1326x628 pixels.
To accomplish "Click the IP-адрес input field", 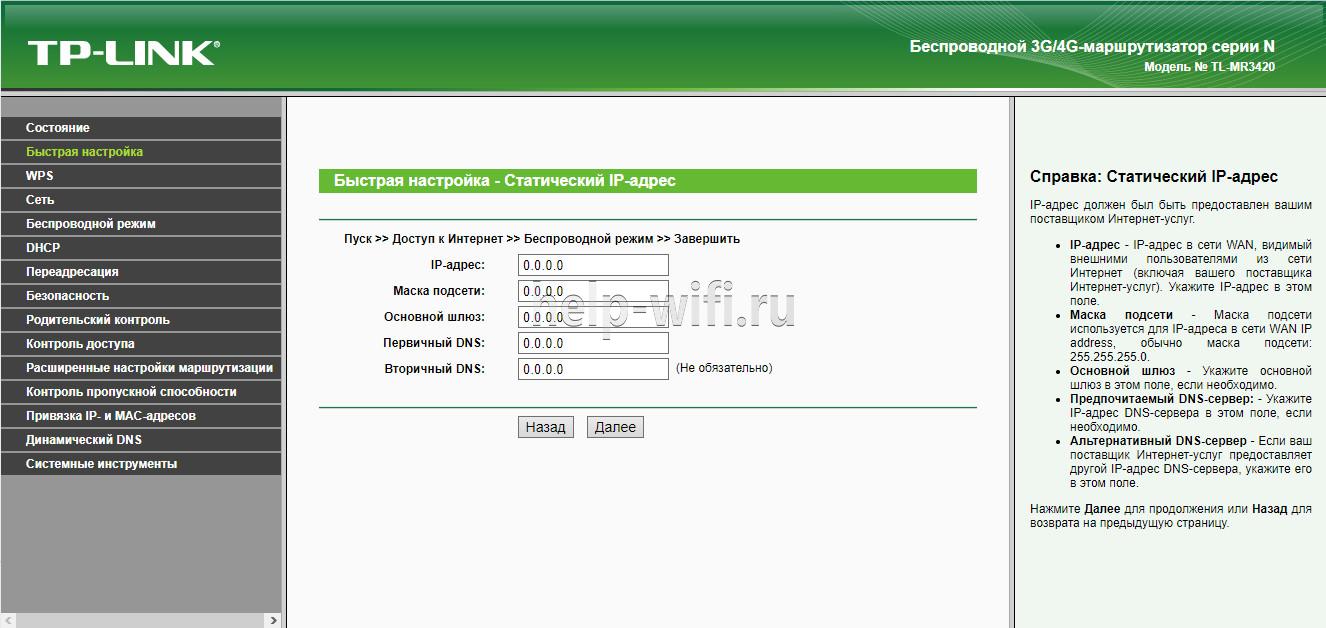I will 593,265.
